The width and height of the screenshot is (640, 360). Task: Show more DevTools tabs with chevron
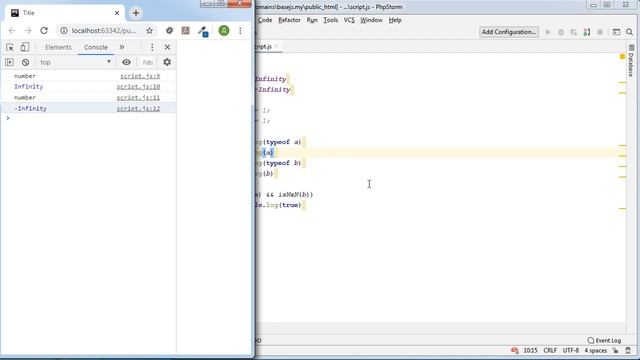click(122, 47)
